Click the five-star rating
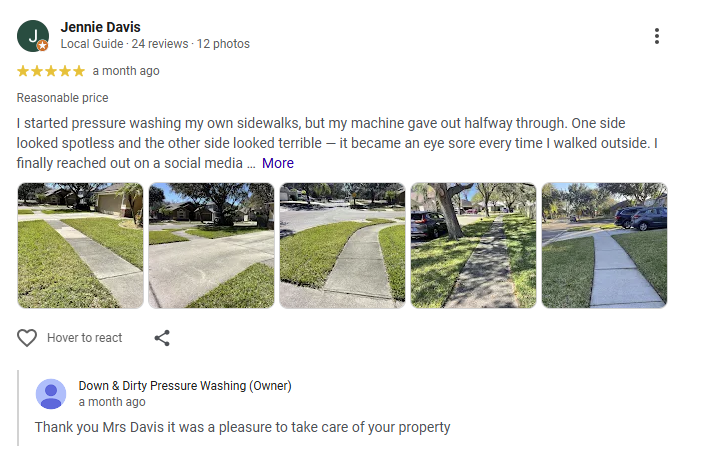This screenshot has width=701, height=461. 51,71
